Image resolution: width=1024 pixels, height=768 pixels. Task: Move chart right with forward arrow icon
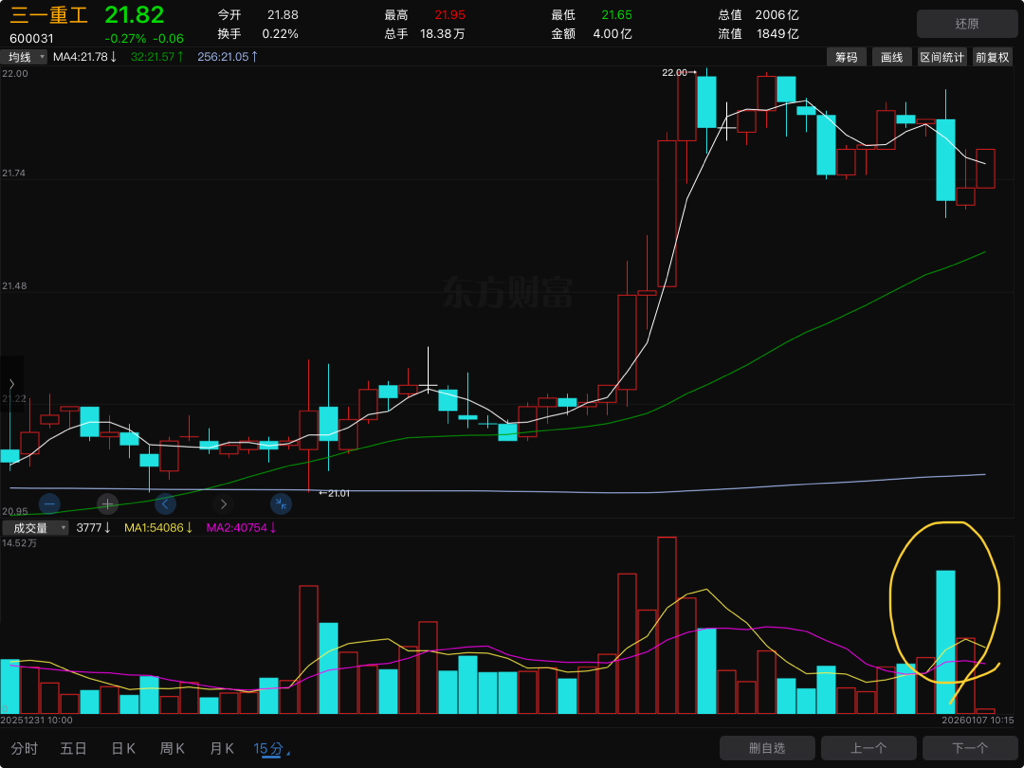pyautogui.click(x=223, y=504)
